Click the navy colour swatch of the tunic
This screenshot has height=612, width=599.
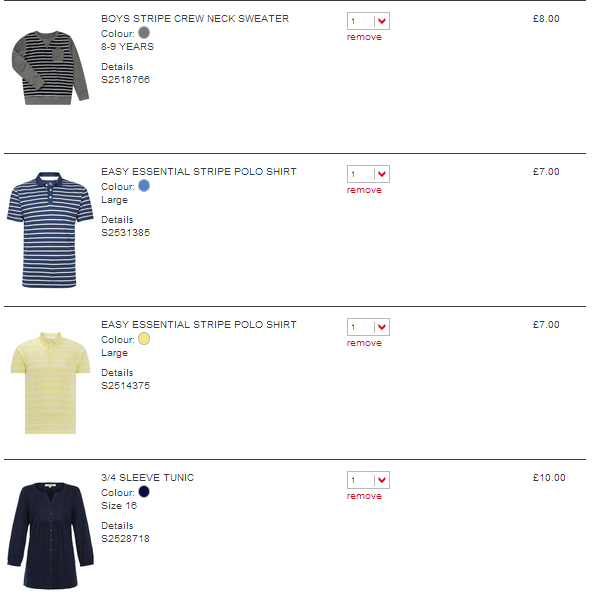[x=144, y=492]
